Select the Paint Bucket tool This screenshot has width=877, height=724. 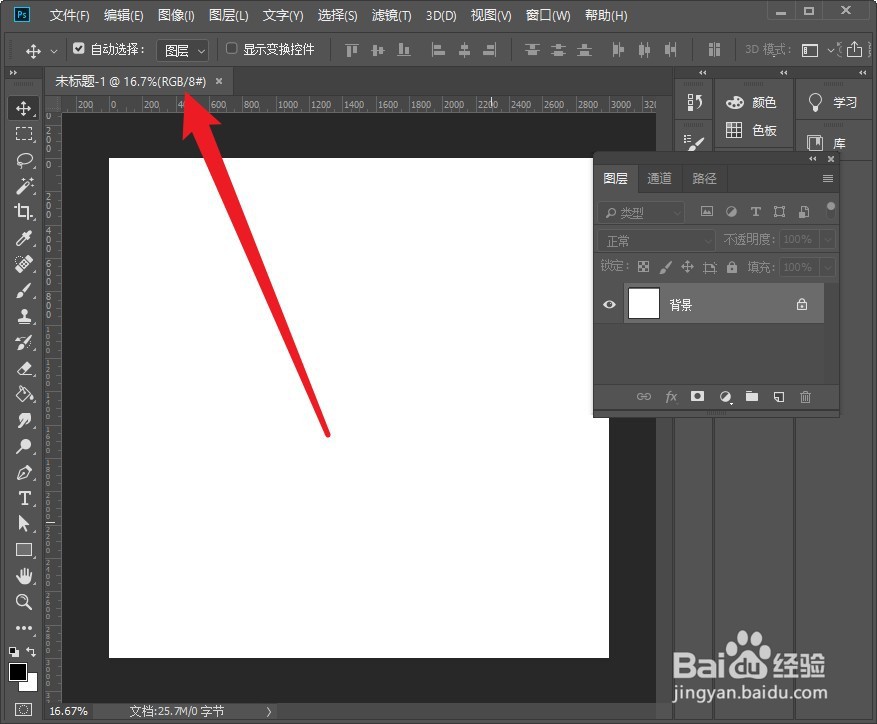23,394
